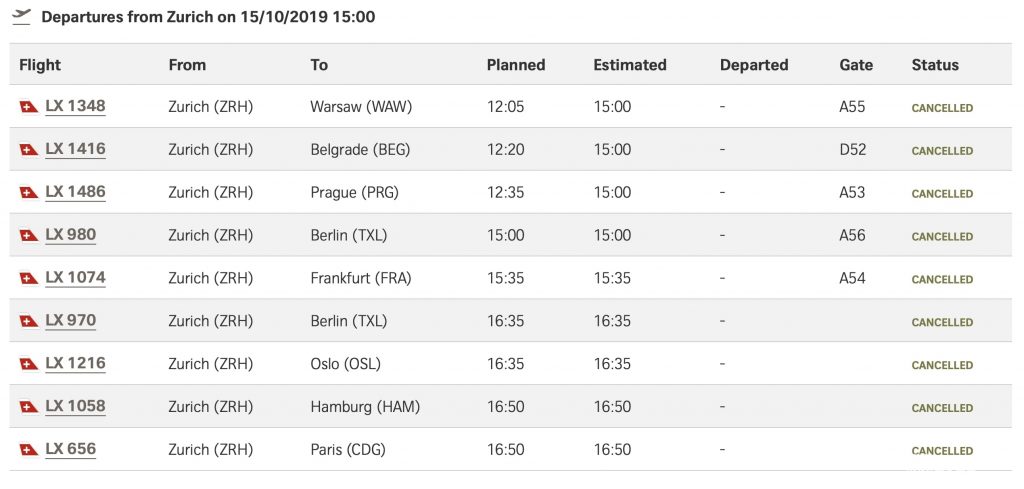
Task: Click the airline icon next to LX 1486
Action: (x=29, y=193)
